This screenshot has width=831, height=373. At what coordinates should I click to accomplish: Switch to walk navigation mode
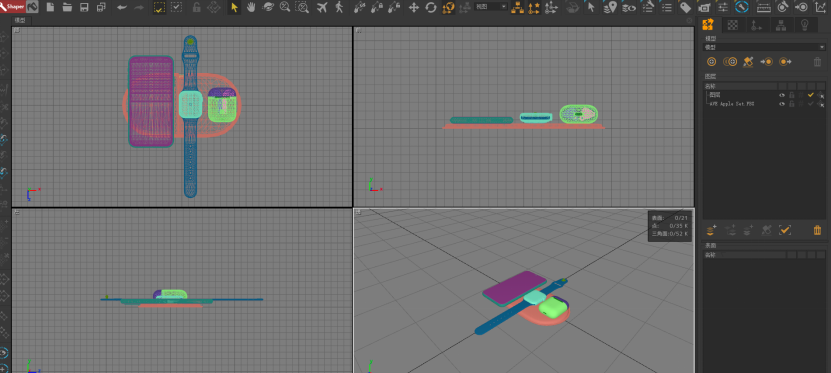[339, 7]
